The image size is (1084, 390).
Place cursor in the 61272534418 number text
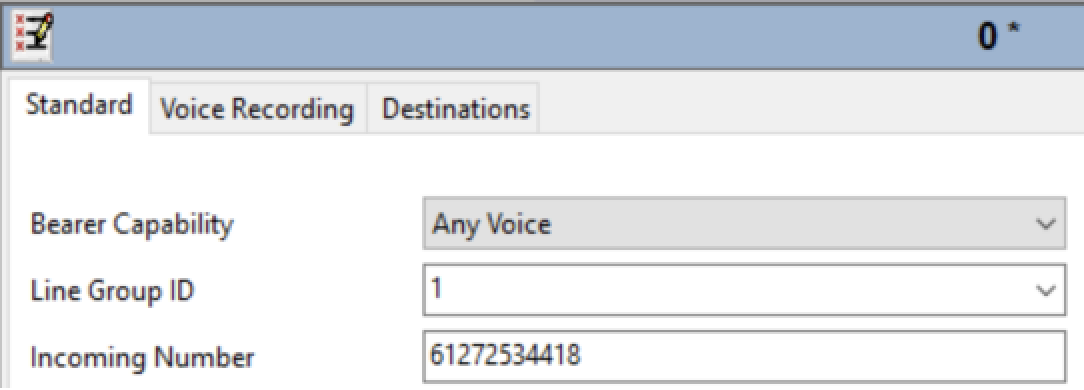(505, 354)
